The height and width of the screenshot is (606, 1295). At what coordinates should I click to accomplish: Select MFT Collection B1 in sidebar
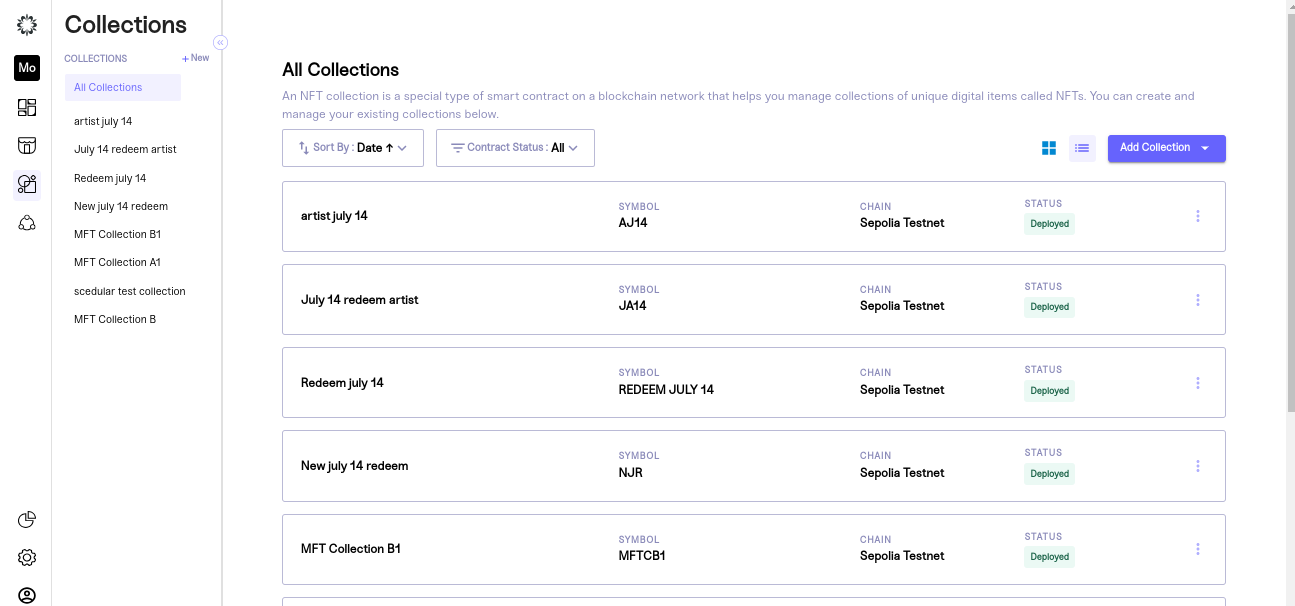pyautogui.click(x=117, y=234)
